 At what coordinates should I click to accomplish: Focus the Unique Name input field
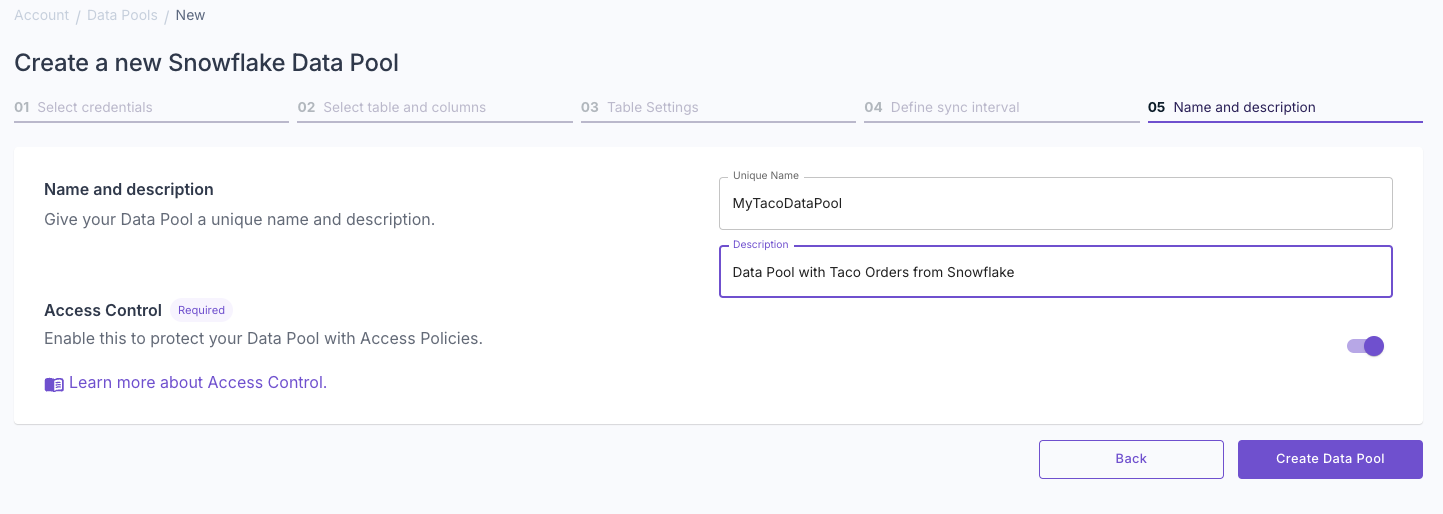(x=1056, y=203)
